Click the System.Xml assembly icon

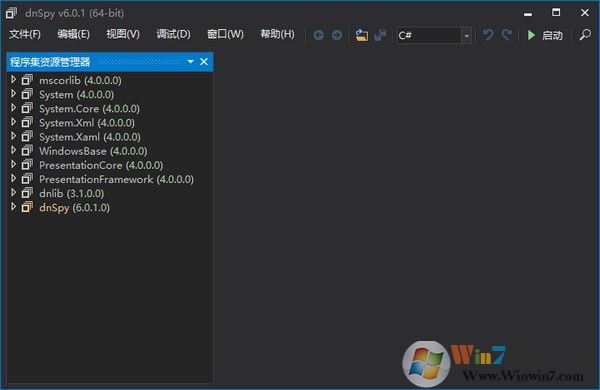point(27,122)
